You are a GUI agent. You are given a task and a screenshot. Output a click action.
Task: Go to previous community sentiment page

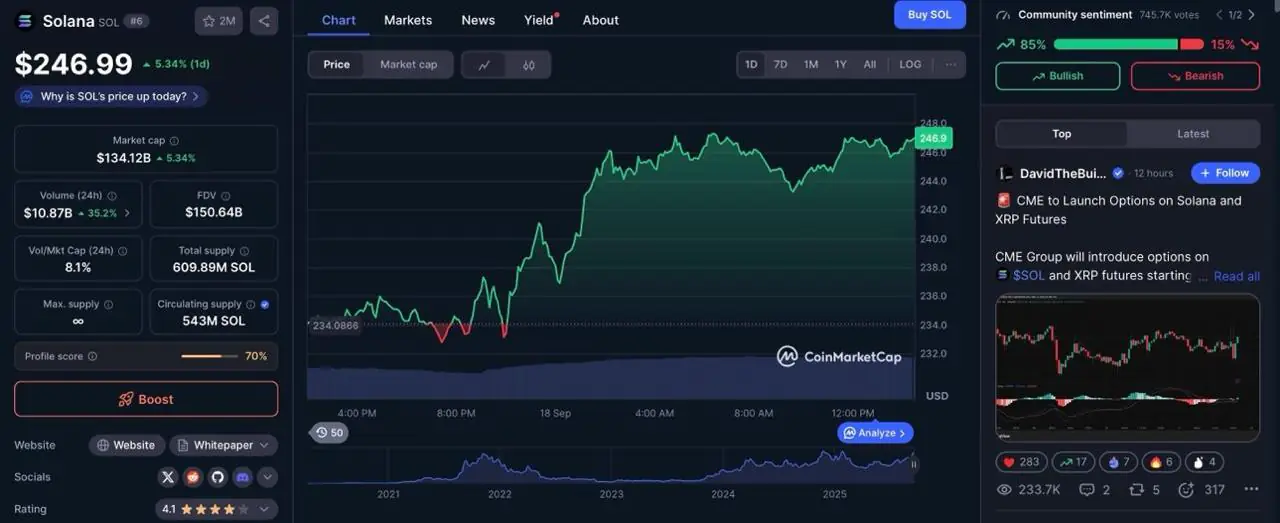[1219, 15]
